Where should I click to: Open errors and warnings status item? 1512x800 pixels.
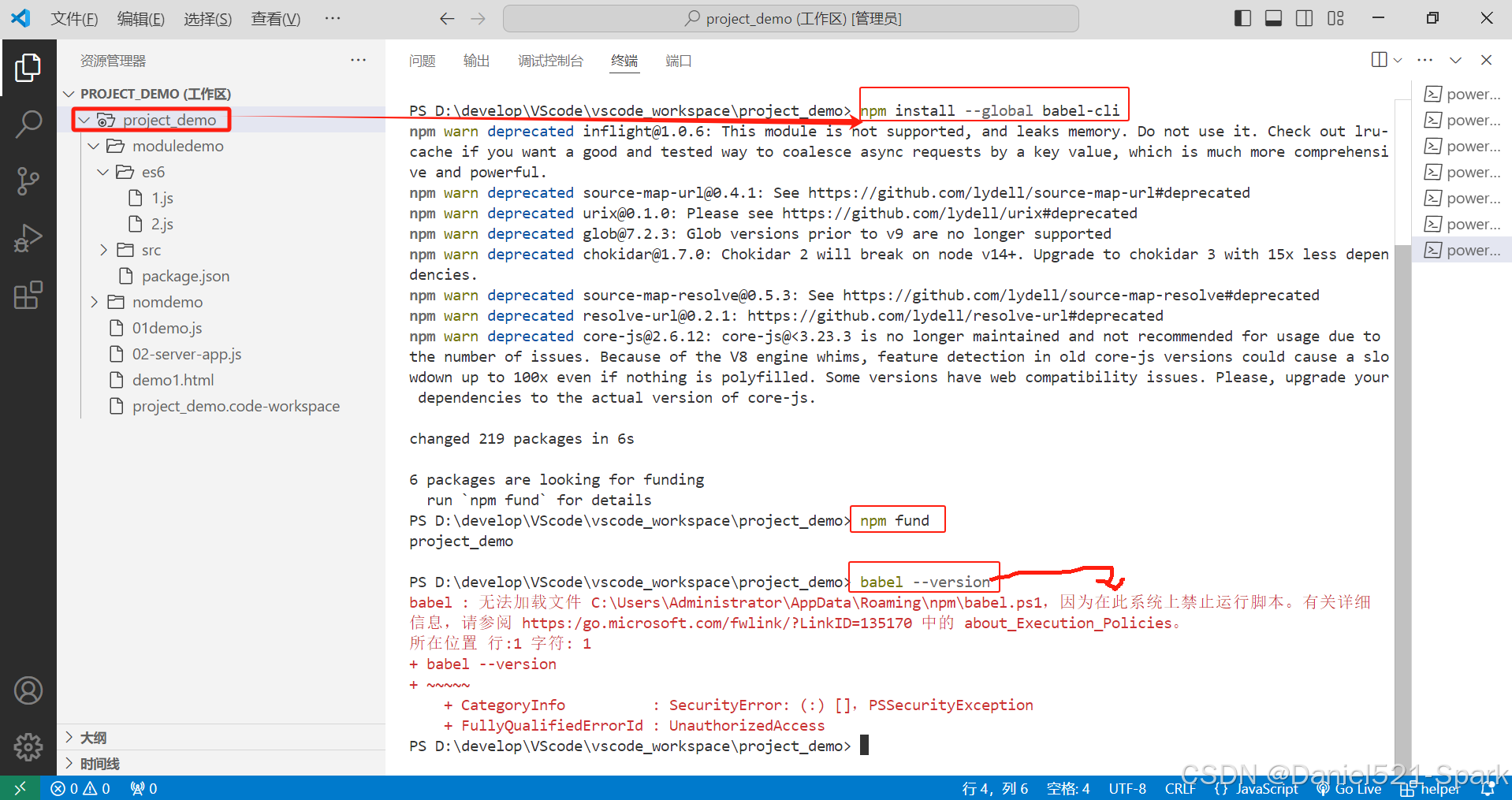[80, 788]
